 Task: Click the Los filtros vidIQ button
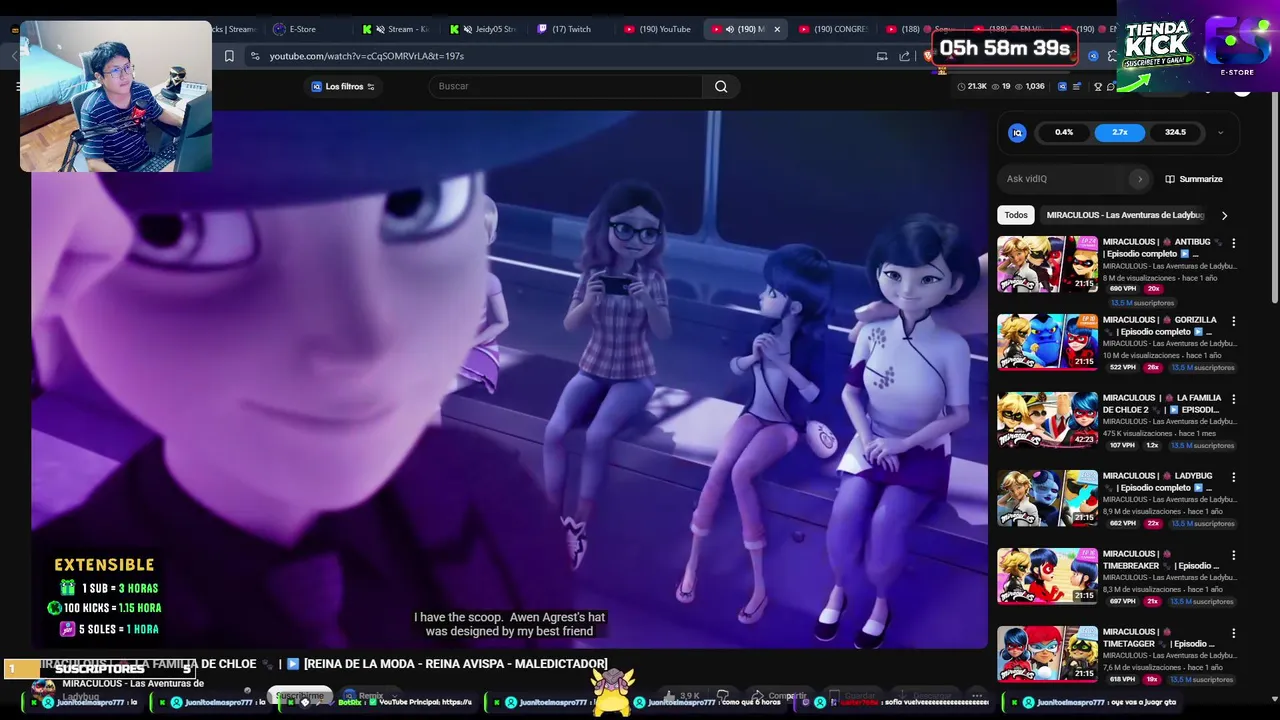[343, 86]
